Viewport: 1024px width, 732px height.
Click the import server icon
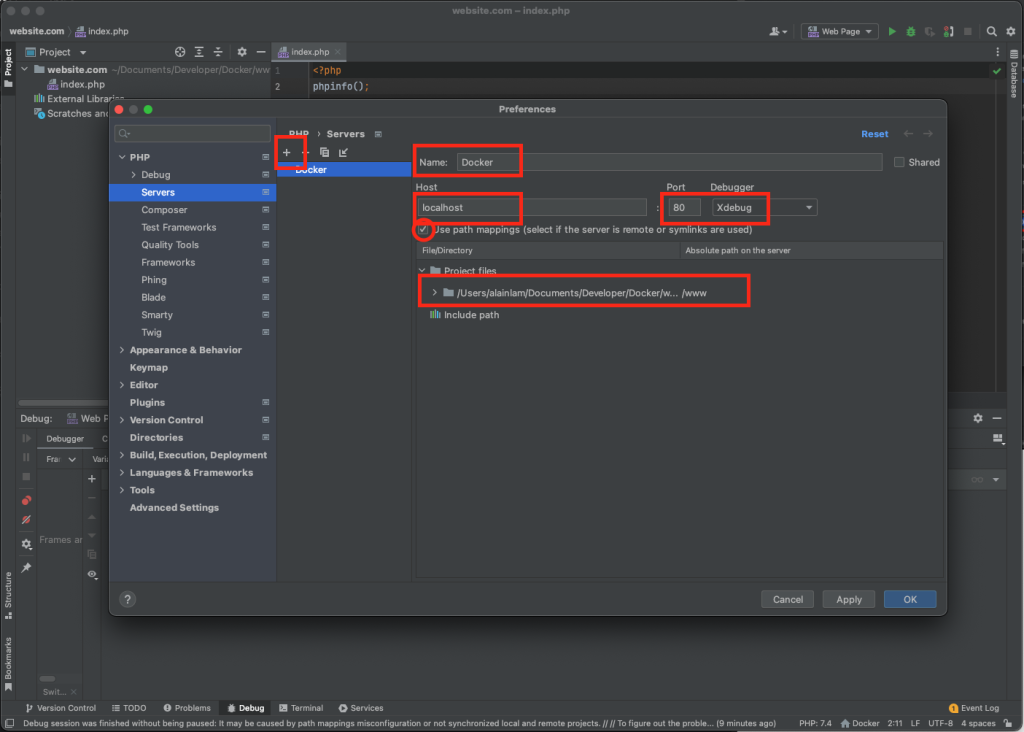coord(344,152)
